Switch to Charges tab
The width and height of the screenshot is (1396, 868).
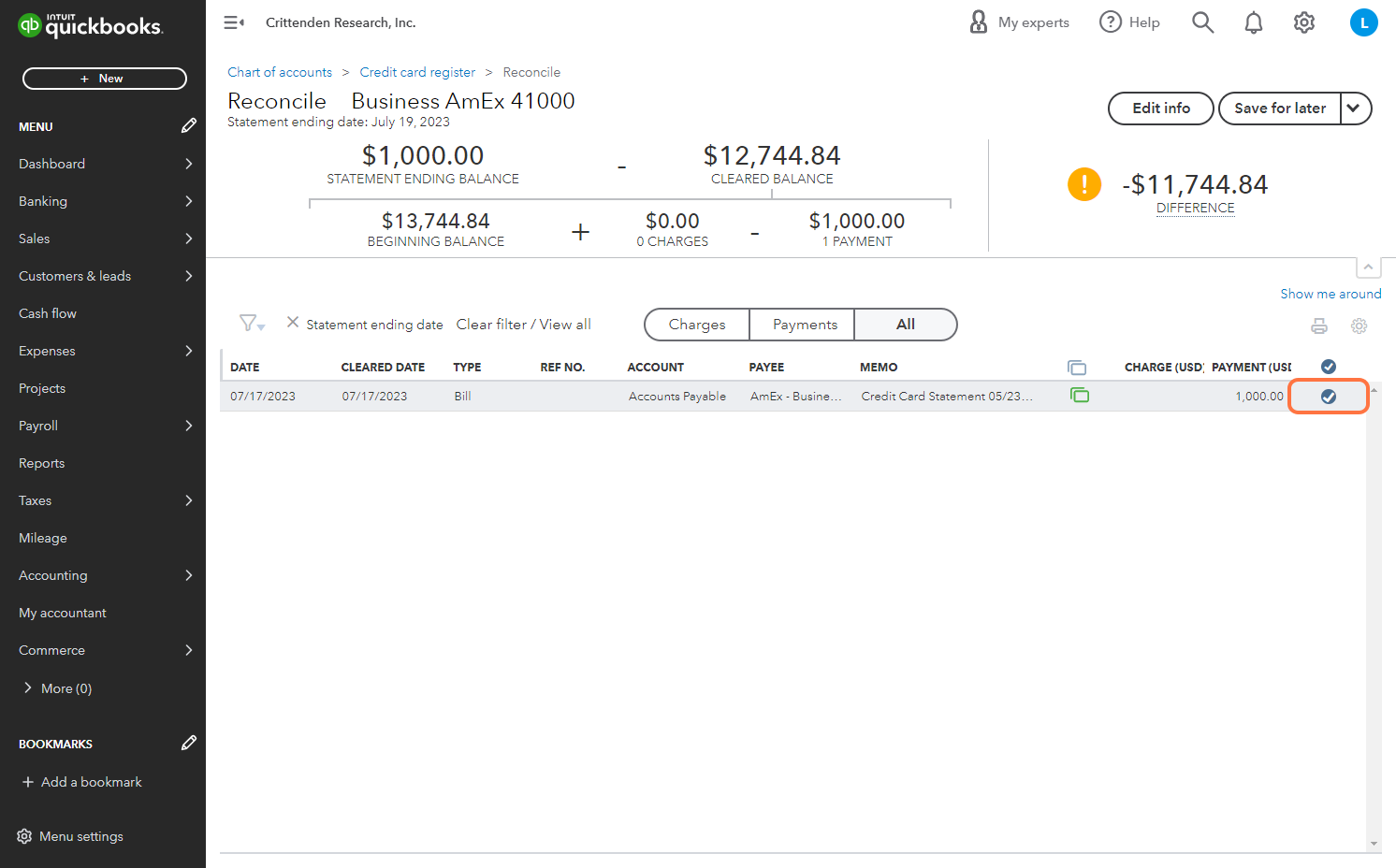pyautogui.click(x=697, y=325)
